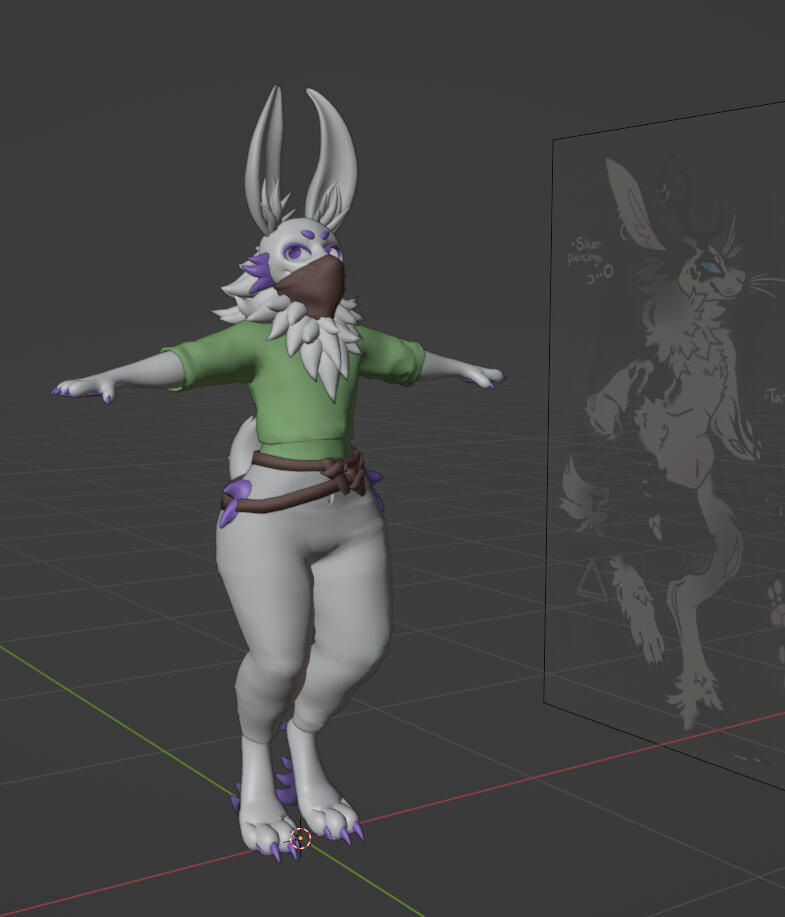Select the purple cheek tuft beside the mask
The image size is (785, 917).
260,271
